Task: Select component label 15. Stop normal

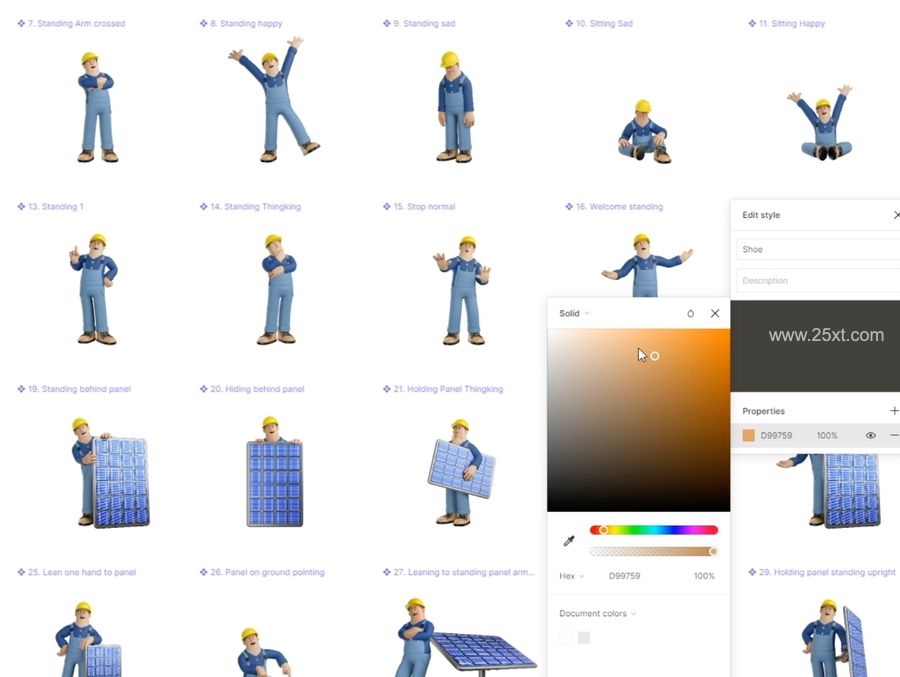Action: pos(419,207)
